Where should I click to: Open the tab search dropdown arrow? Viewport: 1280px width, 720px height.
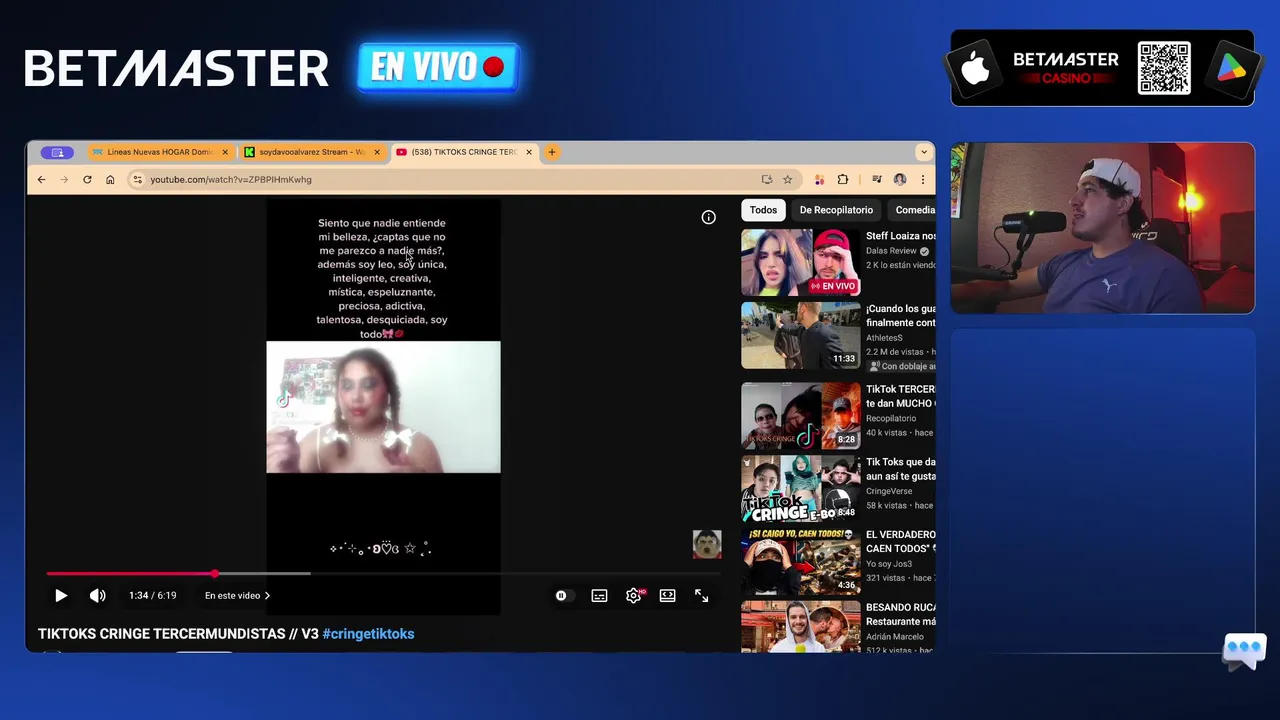(x=924, y=152)
